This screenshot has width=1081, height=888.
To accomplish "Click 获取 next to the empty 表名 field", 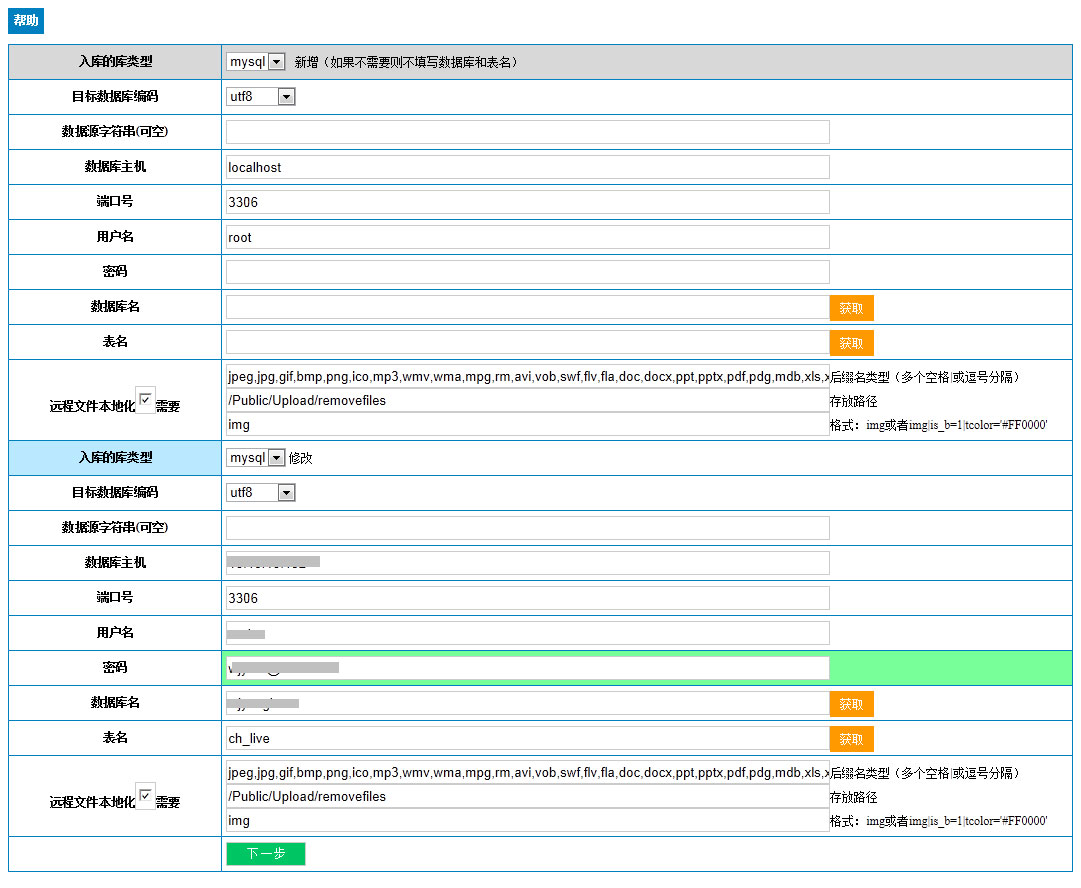I will click(x=851, y=343).
